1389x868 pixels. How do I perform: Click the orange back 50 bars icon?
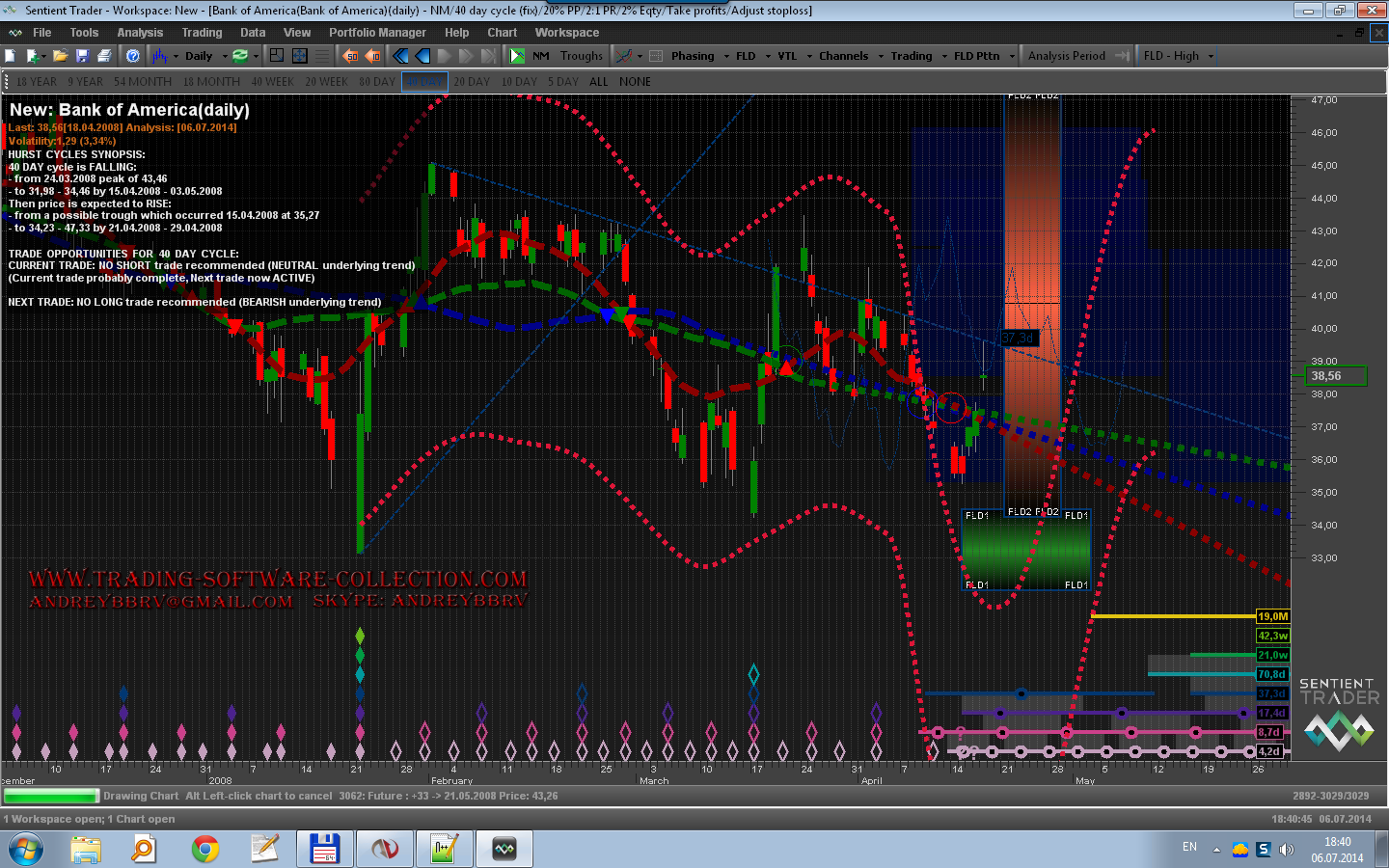click(351, 56)
